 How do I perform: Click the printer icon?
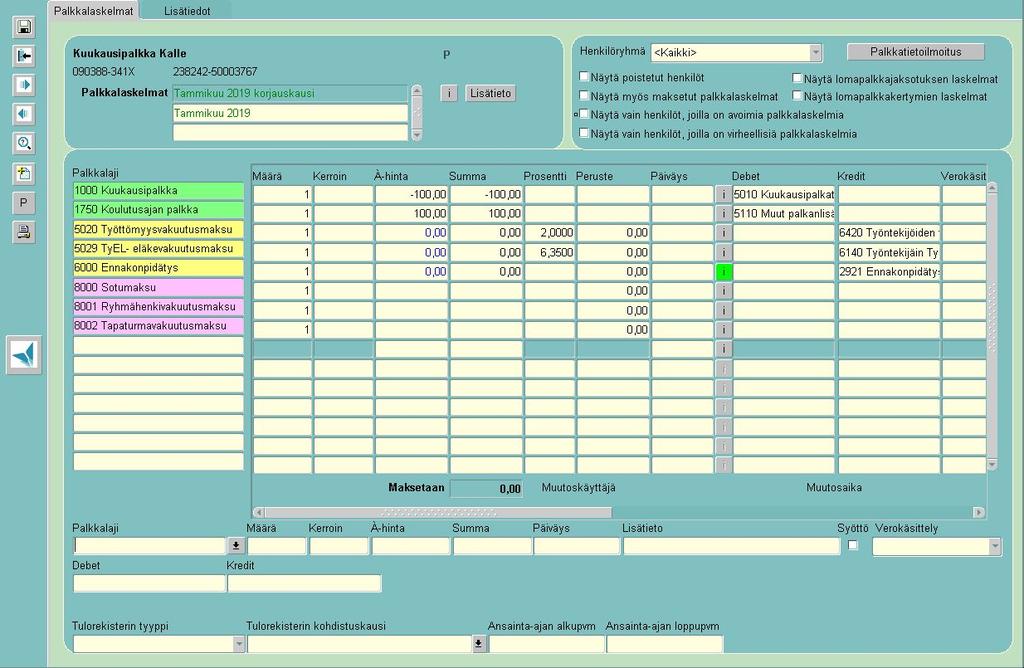24,232
